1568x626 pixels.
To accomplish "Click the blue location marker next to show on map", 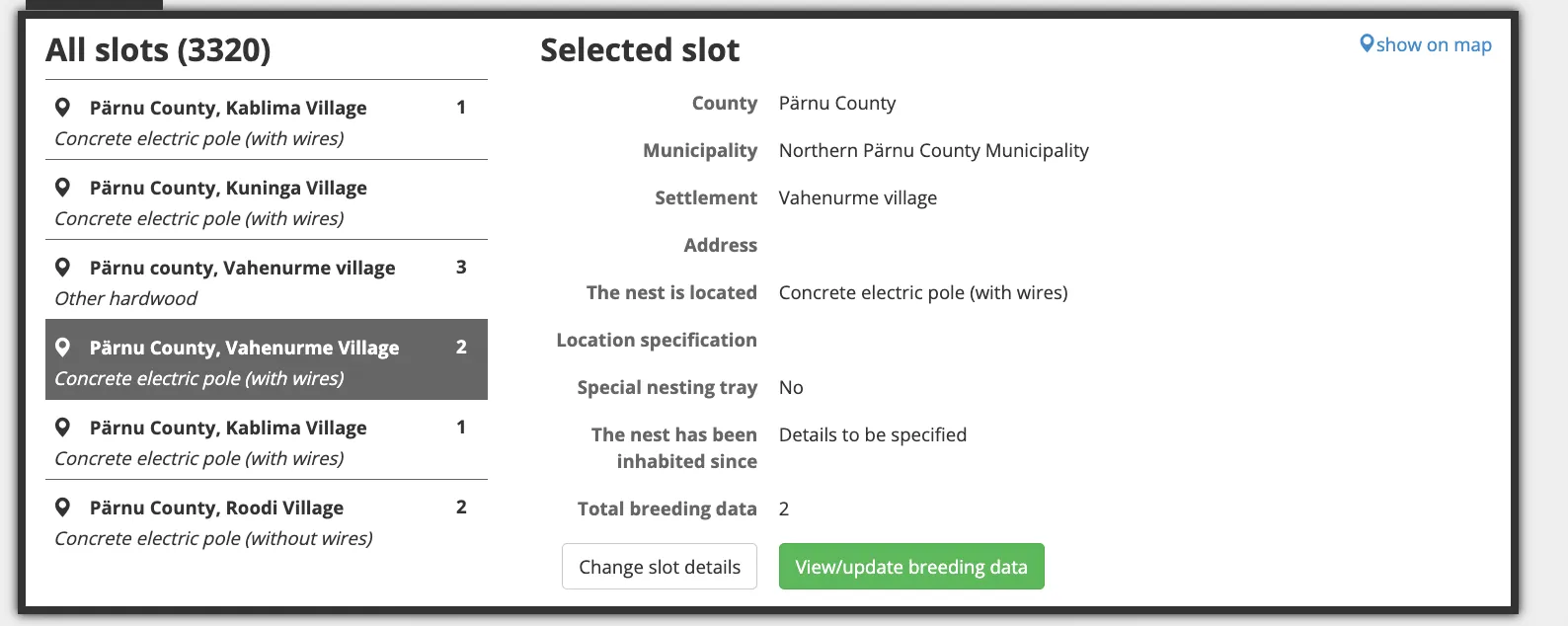I will [x=1367, y=44].
